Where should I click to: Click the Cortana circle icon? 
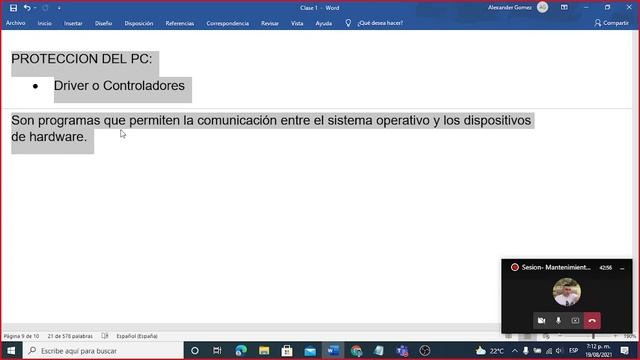195,351
